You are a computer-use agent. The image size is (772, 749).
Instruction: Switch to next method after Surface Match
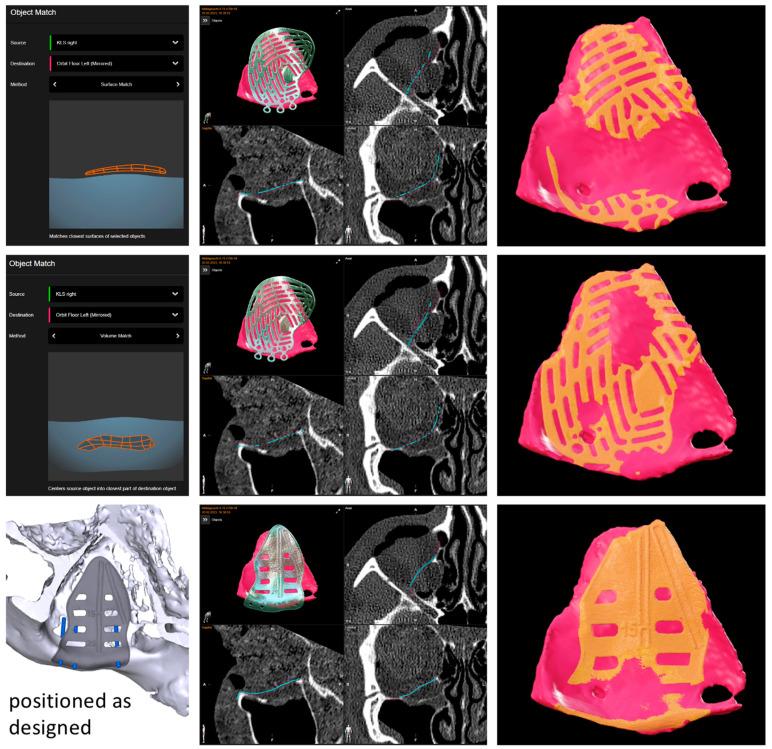[178, 84]
